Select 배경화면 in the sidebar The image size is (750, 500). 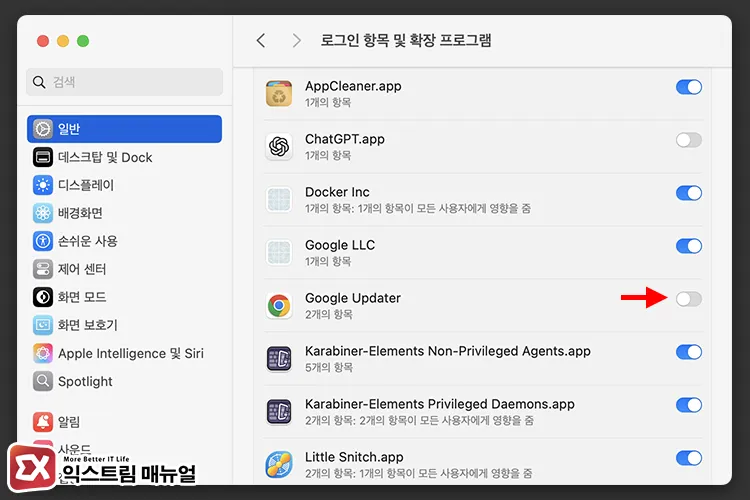(124, 213)
